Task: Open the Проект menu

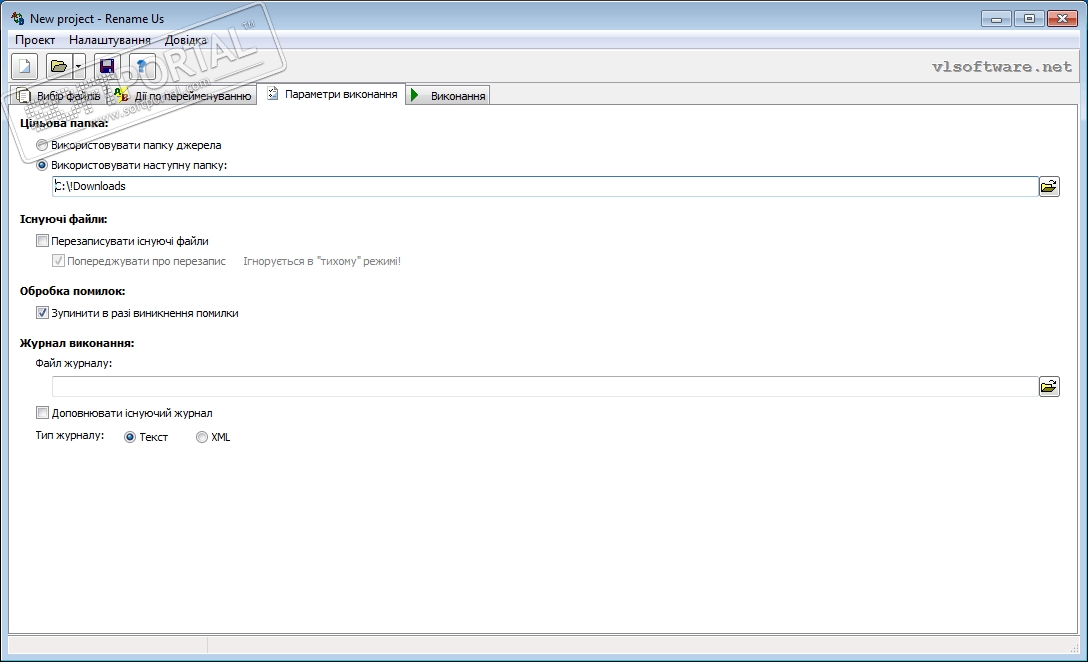Action: point(35,40)
